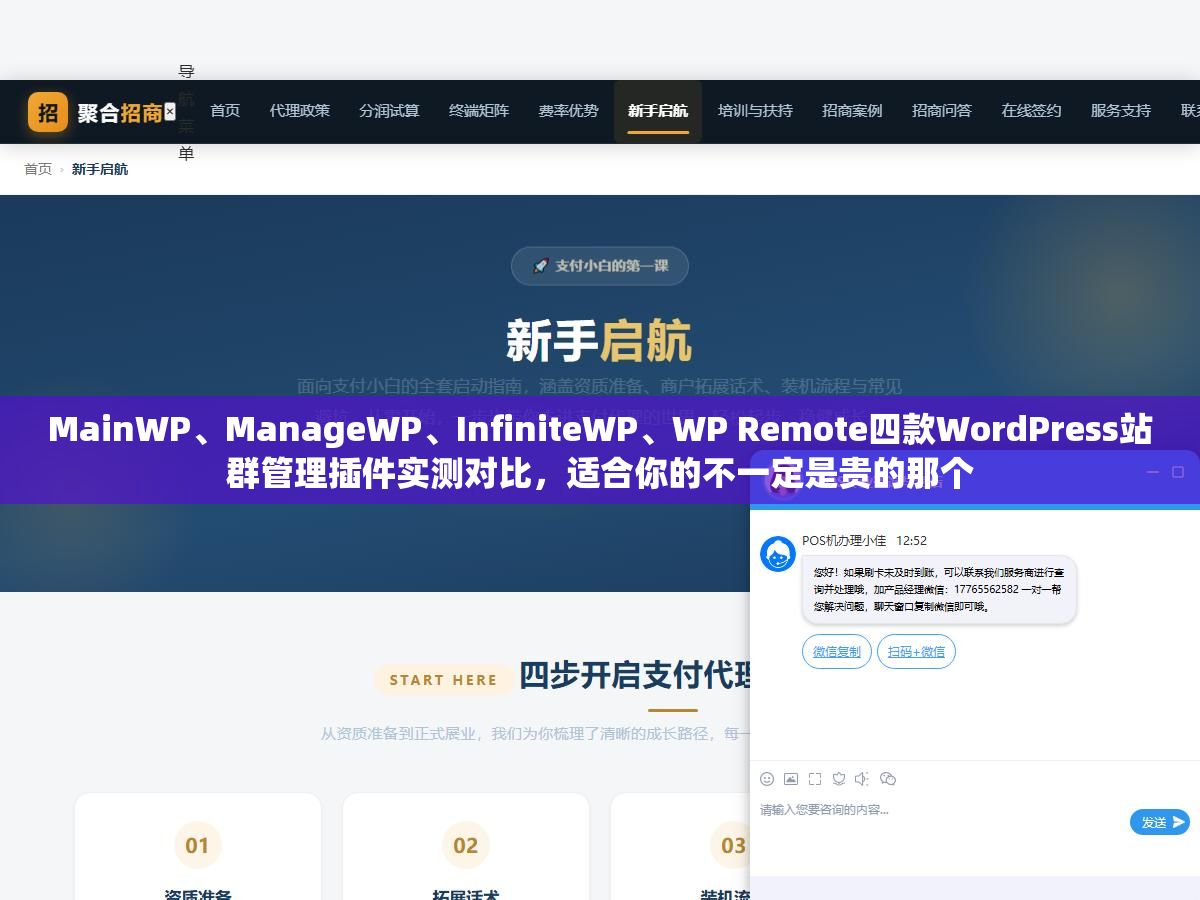The width and height of the screenshot is (1200, 900).
Task: Open 招商案例 navigation item
Action: pyautogui.click(x=852, y=111)
